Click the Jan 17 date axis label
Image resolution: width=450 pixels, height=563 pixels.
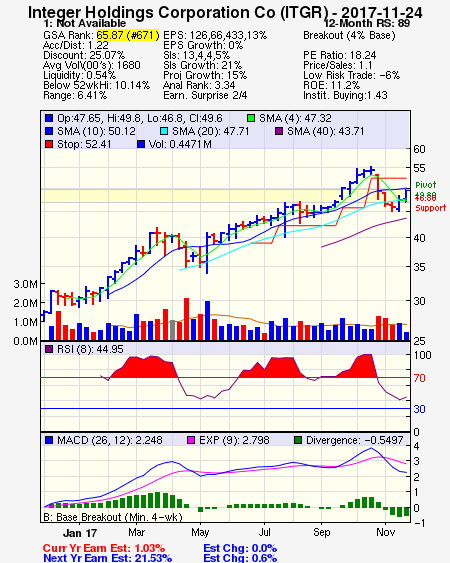click(80, 533)
